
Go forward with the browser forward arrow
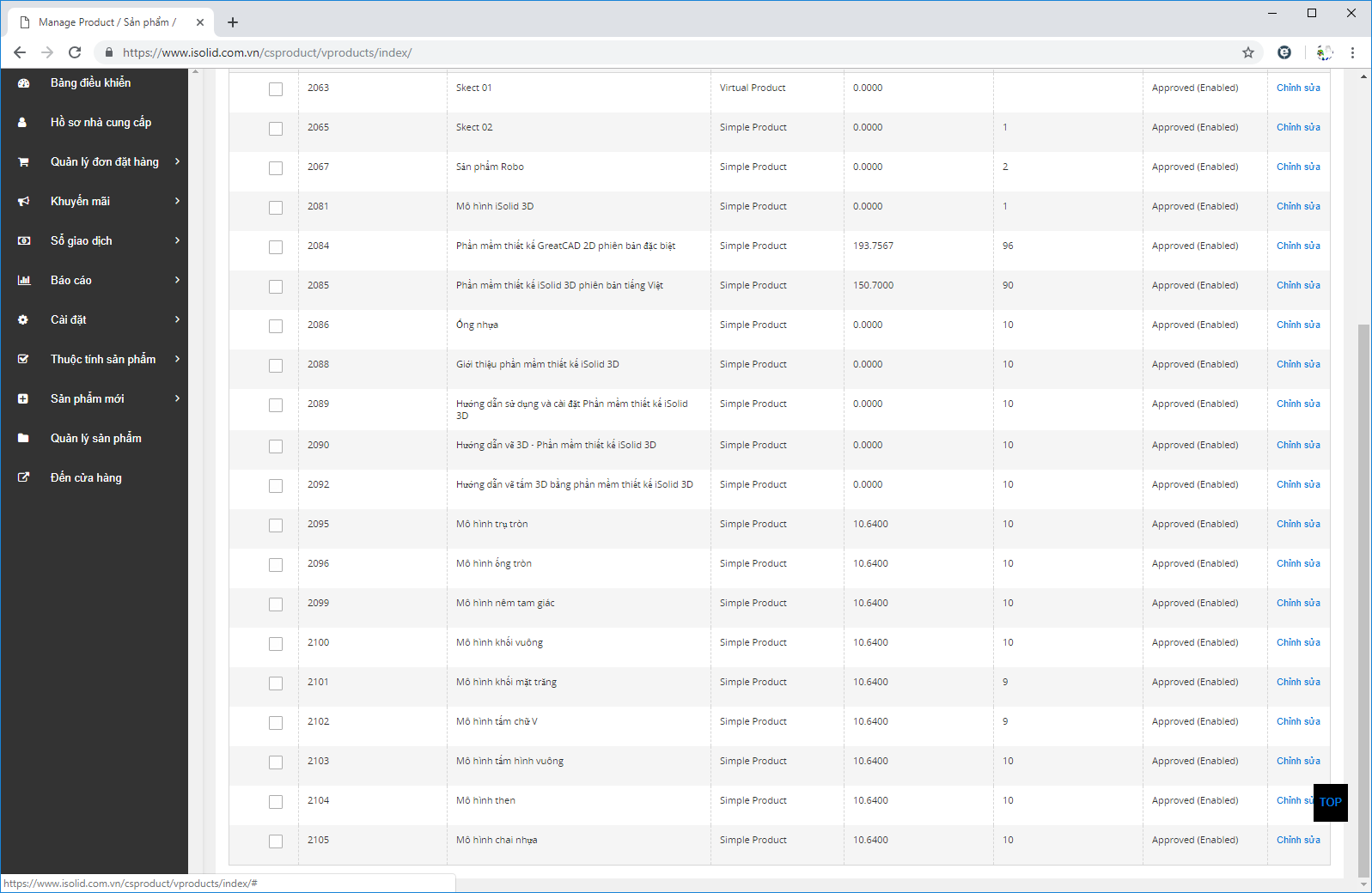(x=47, y=52)
